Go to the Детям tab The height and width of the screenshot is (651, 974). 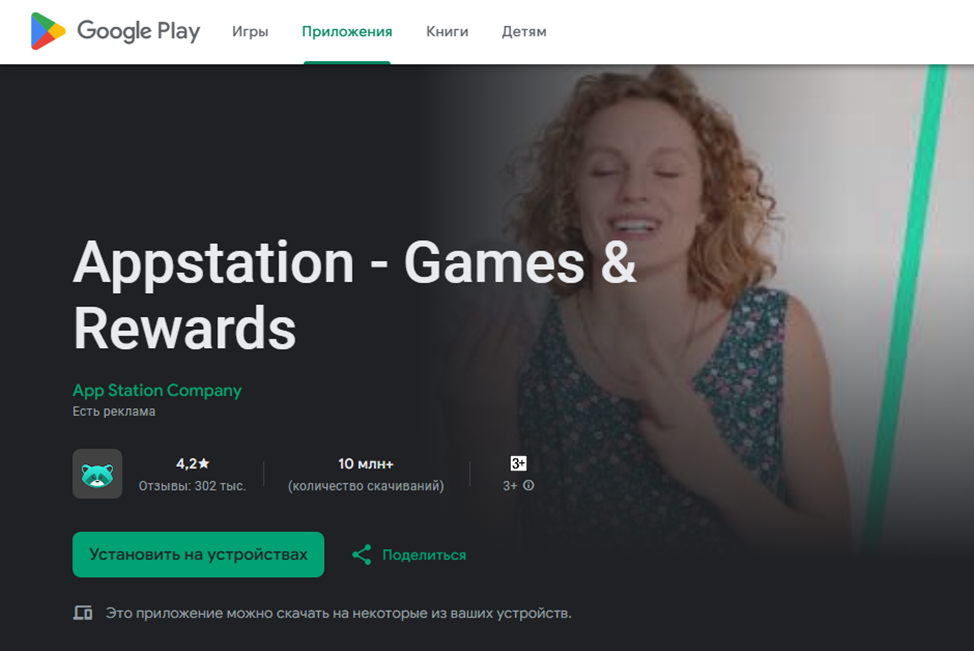524,32
